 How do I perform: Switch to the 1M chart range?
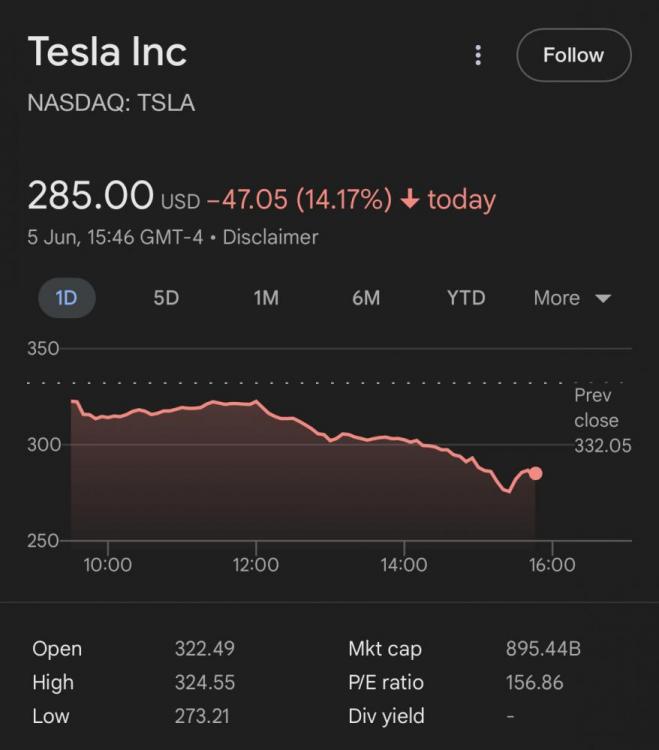266,298
